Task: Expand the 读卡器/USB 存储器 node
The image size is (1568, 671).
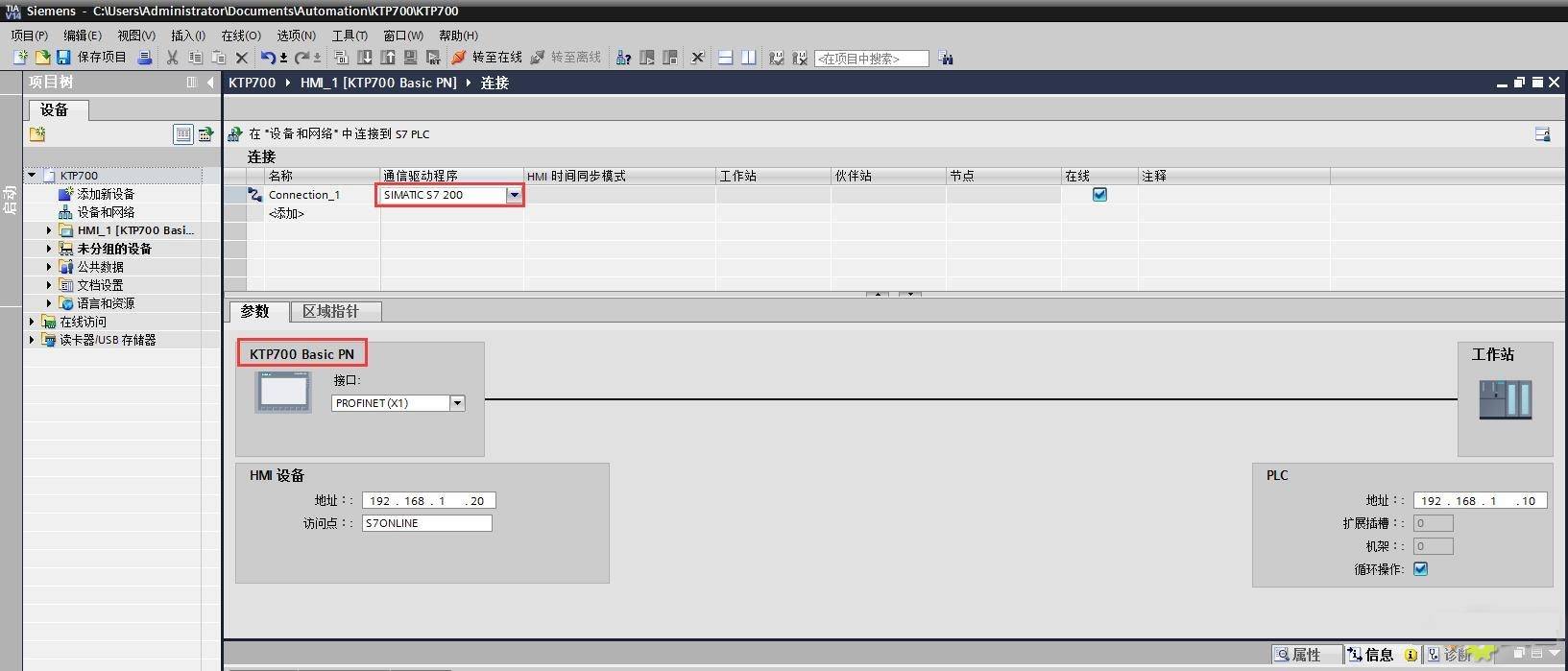Action: pos(33,340)
